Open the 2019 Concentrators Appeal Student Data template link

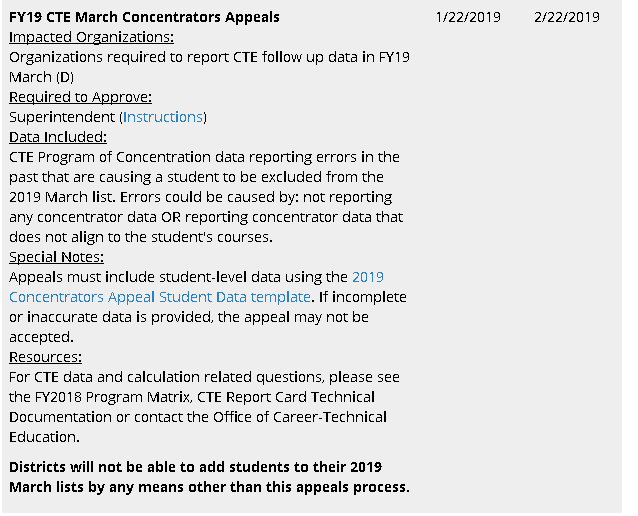point(160,297)
